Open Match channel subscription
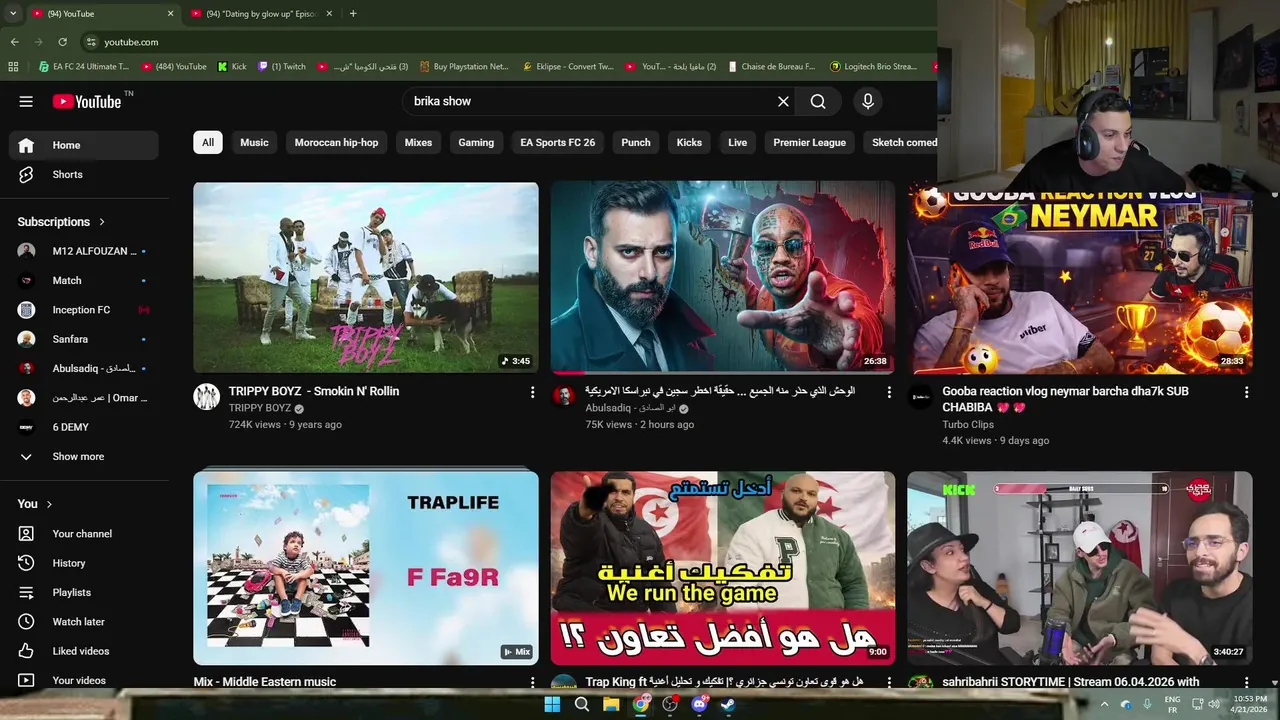 (x=83, y=281)
